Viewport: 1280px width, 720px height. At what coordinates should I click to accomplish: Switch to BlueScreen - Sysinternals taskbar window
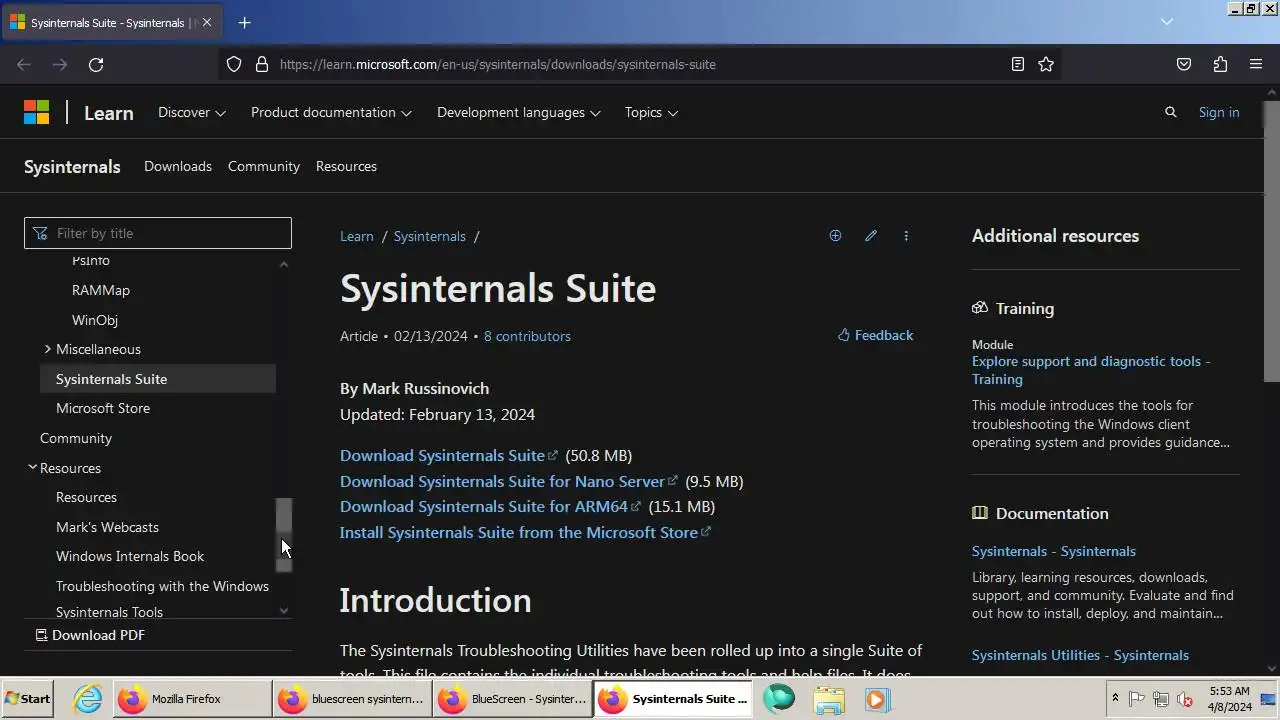pyautogui.click(x=512, y=699)
